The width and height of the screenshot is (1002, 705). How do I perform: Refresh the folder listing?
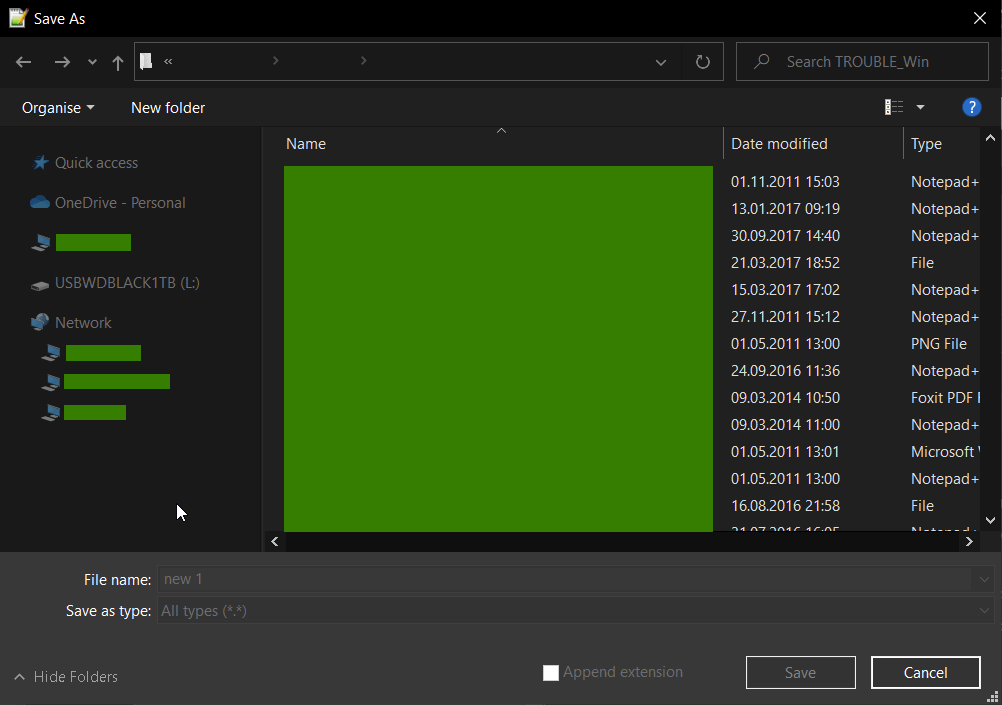[702, 62]
